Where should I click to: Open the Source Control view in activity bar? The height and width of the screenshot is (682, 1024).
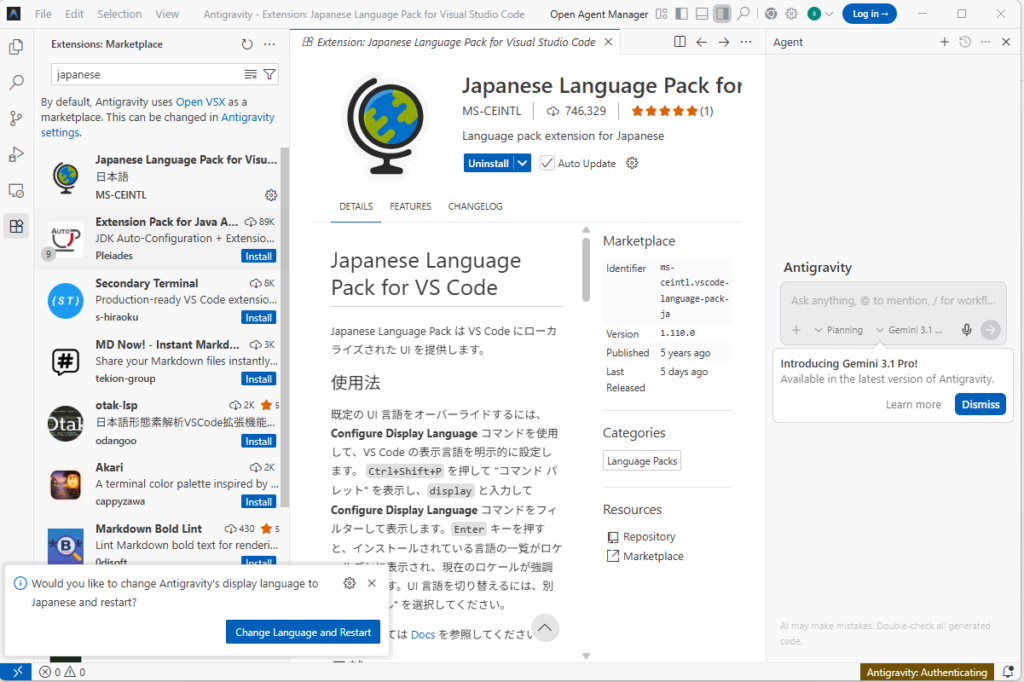tap(16, 118)
